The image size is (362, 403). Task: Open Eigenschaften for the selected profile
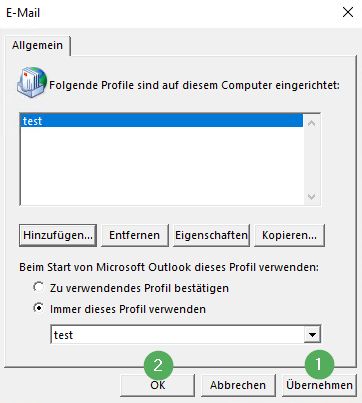click(211, 235)
